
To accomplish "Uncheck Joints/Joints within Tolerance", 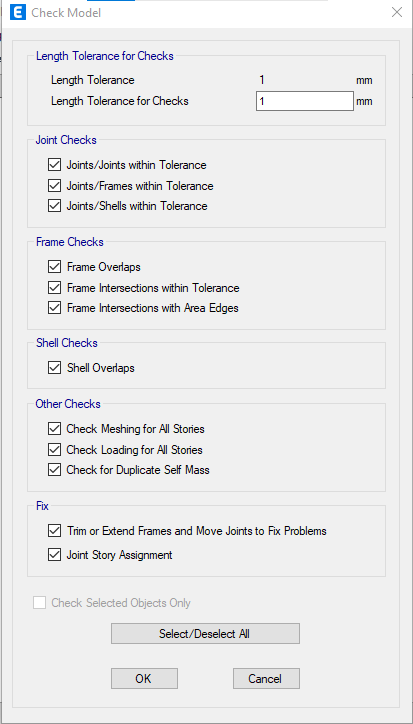I will (55, 165).
